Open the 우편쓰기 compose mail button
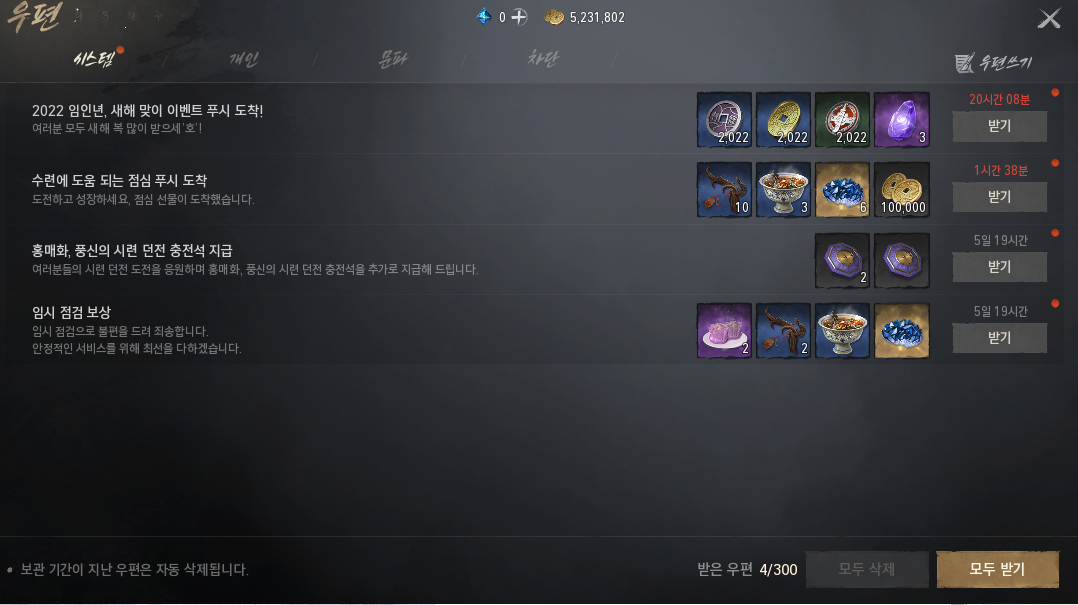Viewport: 1078px width, 605px height. 993,63
